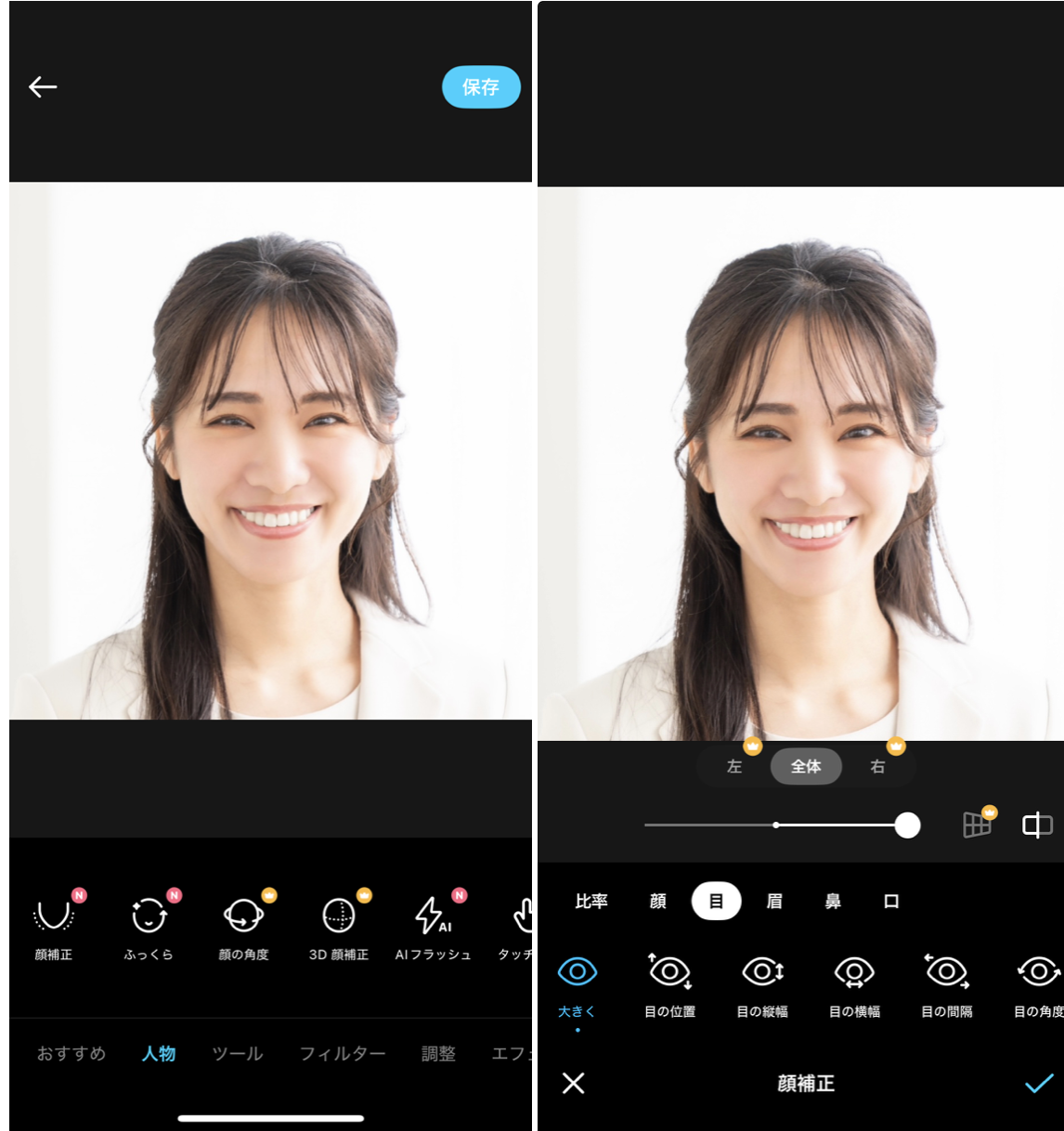This screenshot has width=1064, height=1131.
Task: Select 右 right side only
Action: [877, 767]
